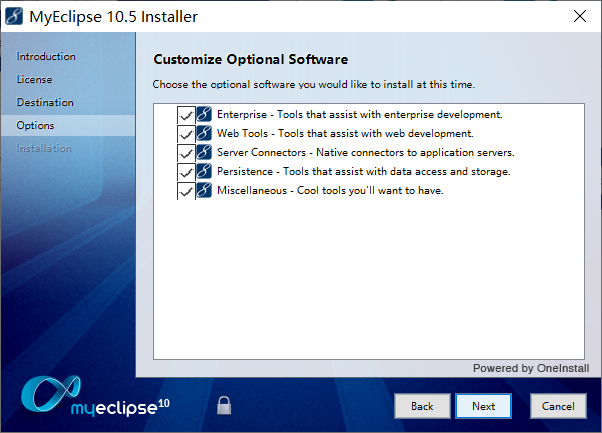
Task: Toggle the Server Connectors checkbox
Action: (186, 153)
